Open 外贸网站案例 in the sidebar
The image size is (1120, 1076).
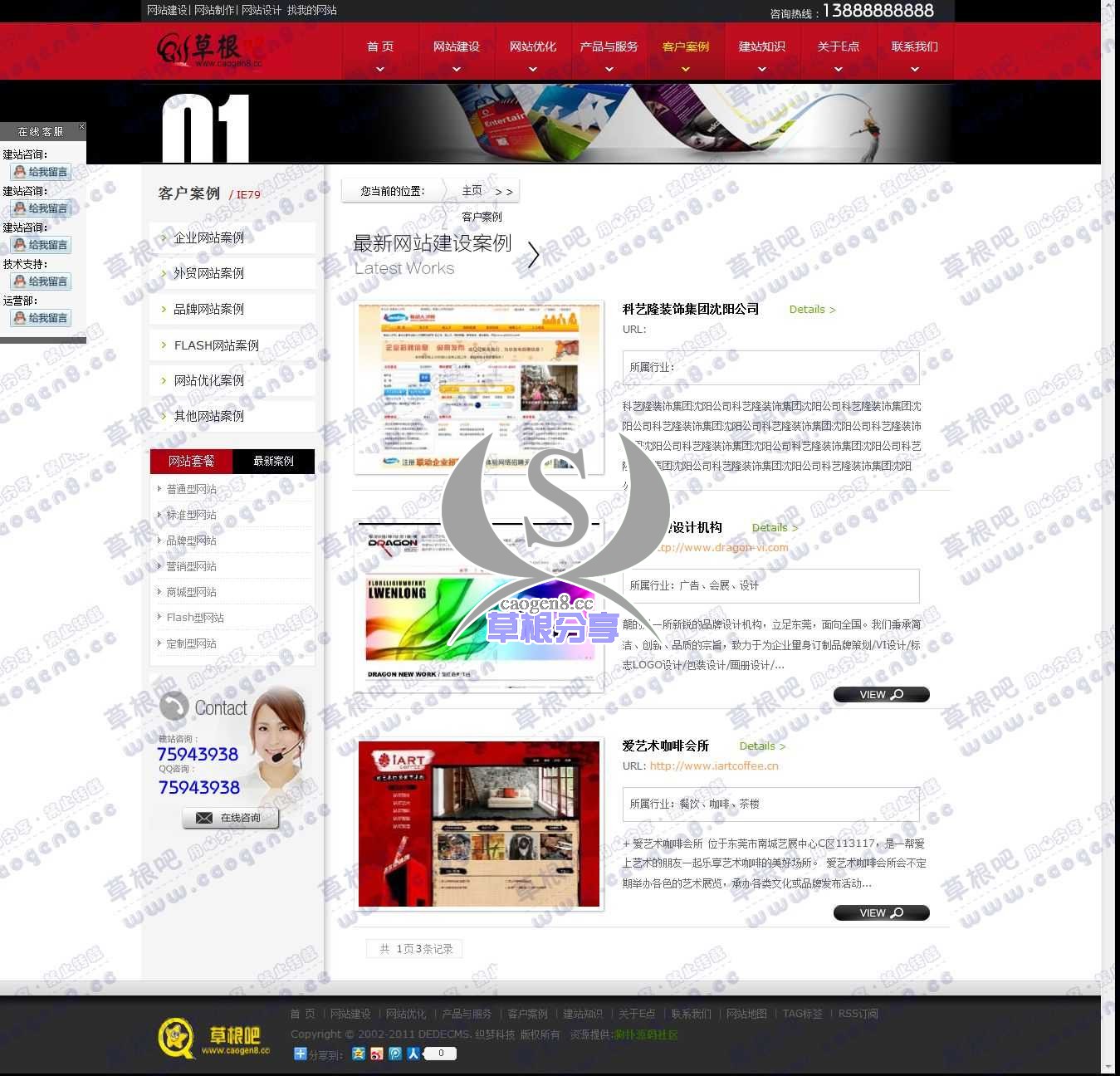(208, 273)
